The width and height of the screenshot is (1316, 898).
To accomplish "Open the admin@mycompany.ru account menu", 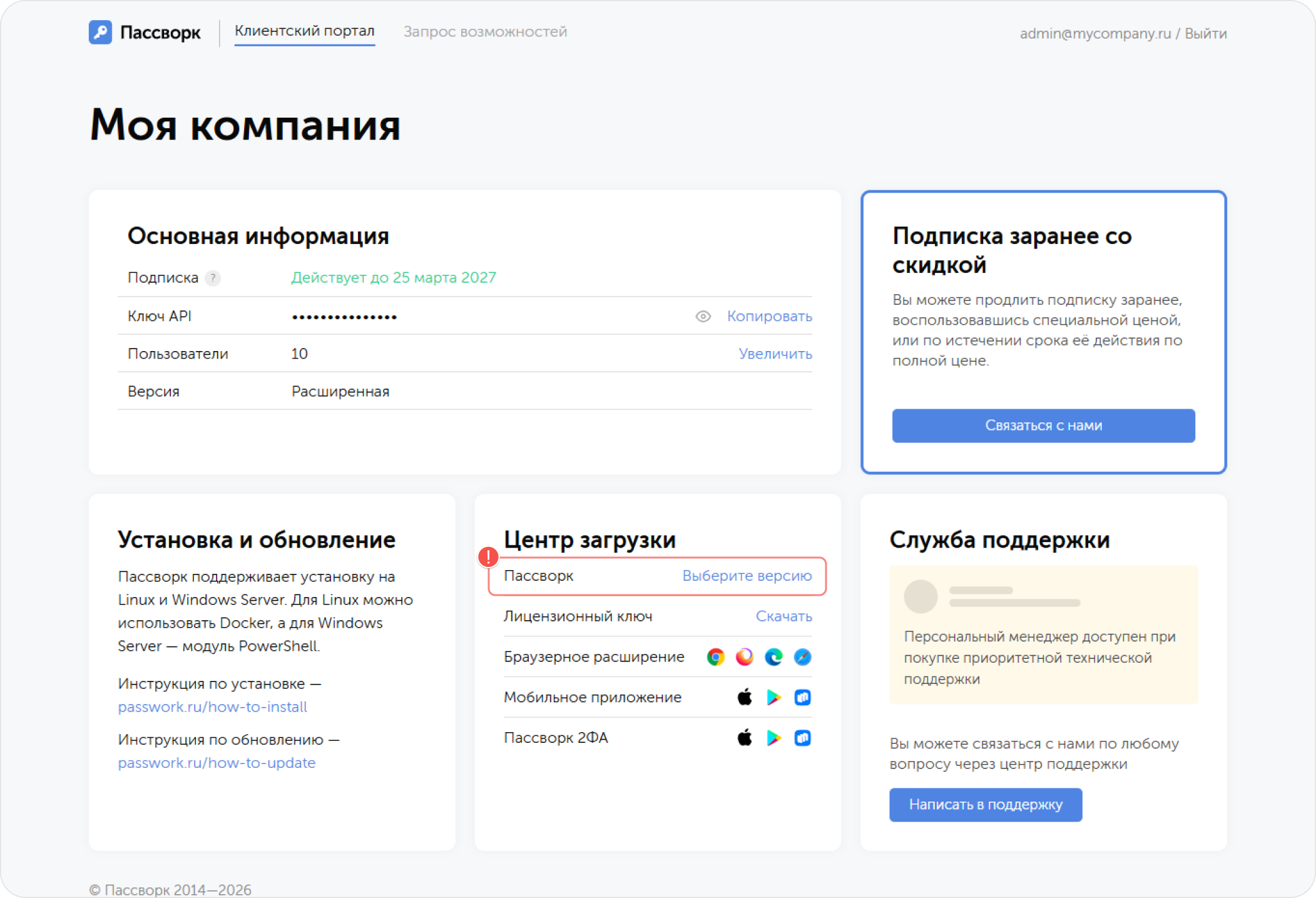I will pos(1094,33).
